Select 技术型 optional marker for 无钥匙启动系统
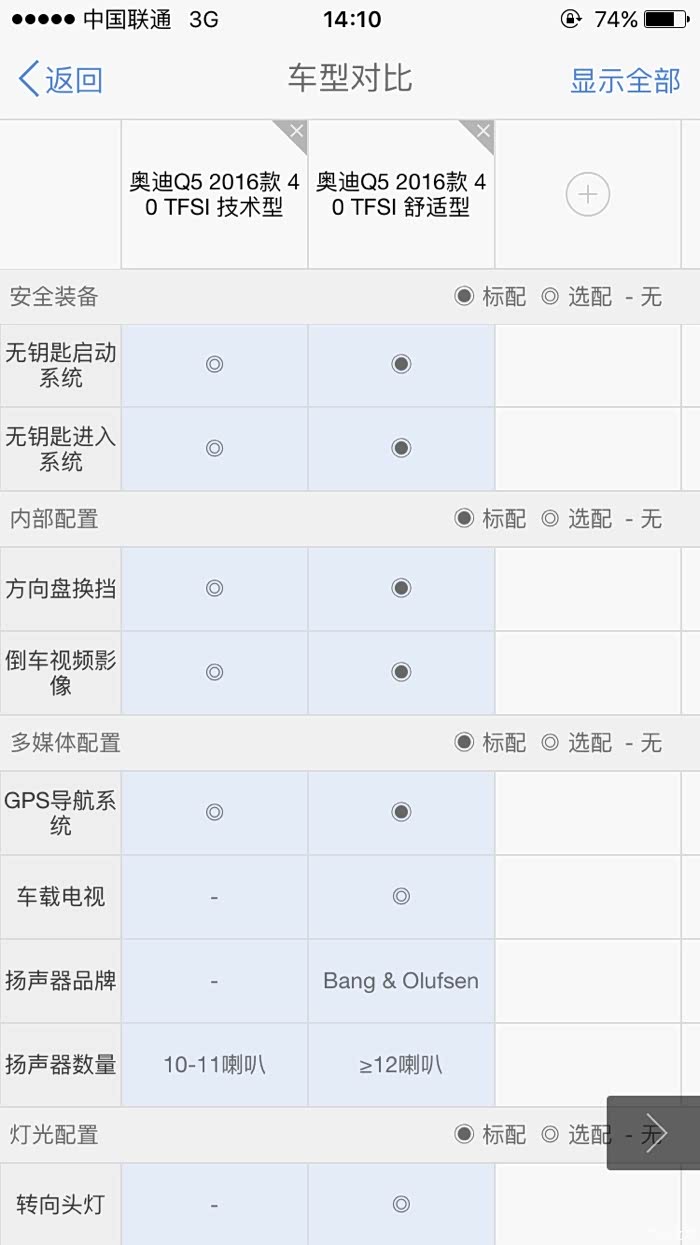The image size is (700, 1245). [x=214, y=364]
